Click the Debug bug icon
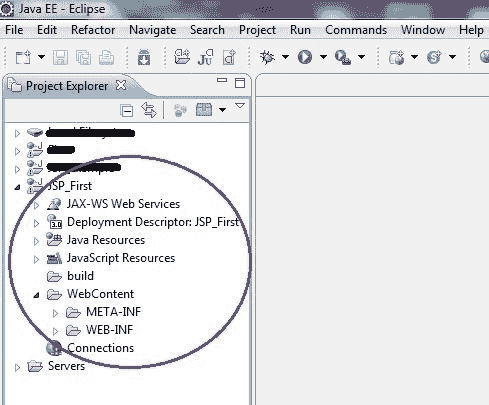The image size is (489, 405). pyautogui.click(x=267, y=57)
